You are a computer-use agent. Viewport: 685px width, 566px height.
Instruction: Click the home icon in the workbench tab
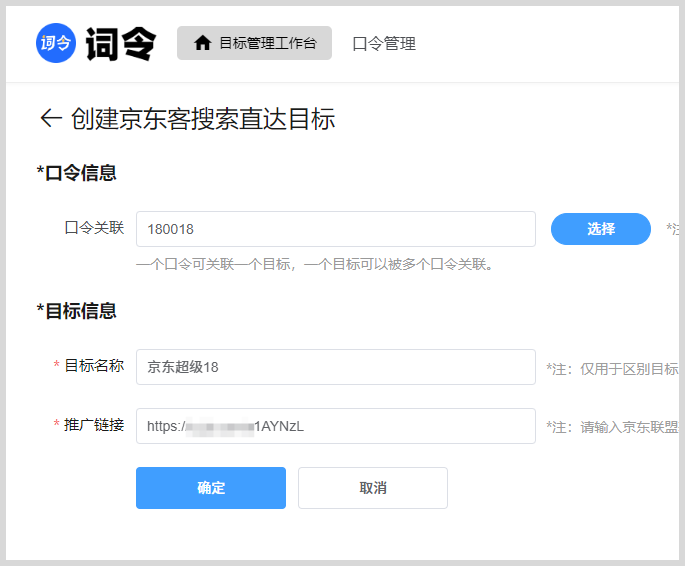pyautogui.click(x=203, y=43)
